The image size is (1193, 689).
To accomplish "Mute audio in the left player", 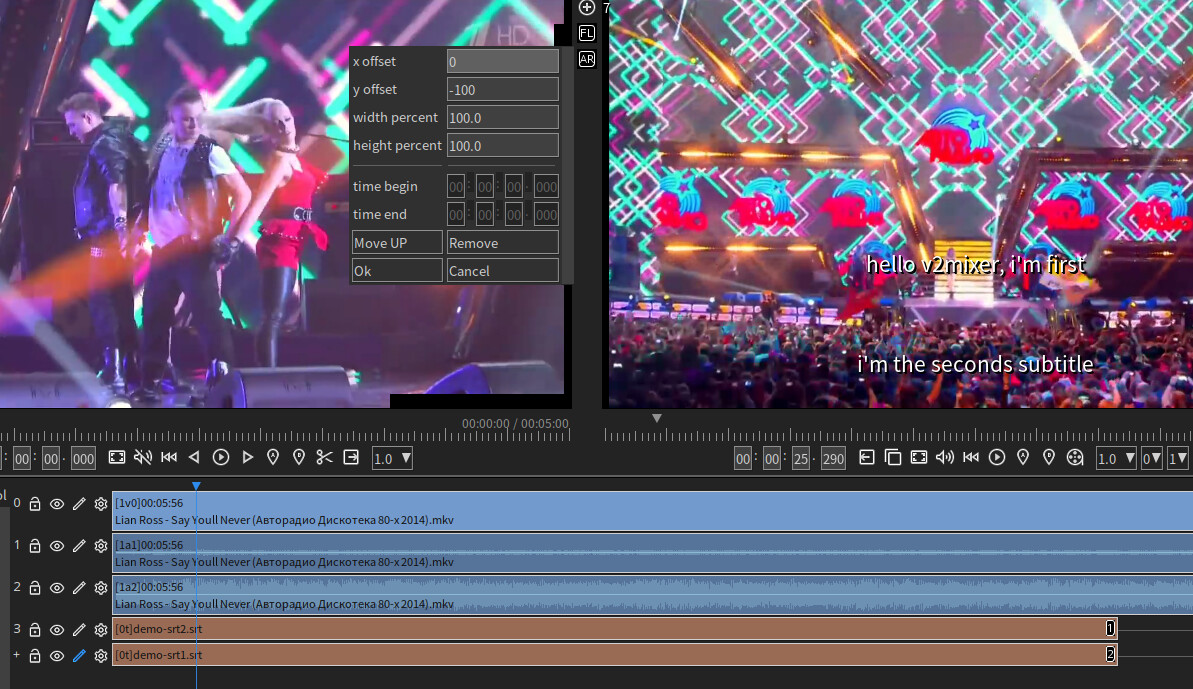I will (x=143, y=457).
